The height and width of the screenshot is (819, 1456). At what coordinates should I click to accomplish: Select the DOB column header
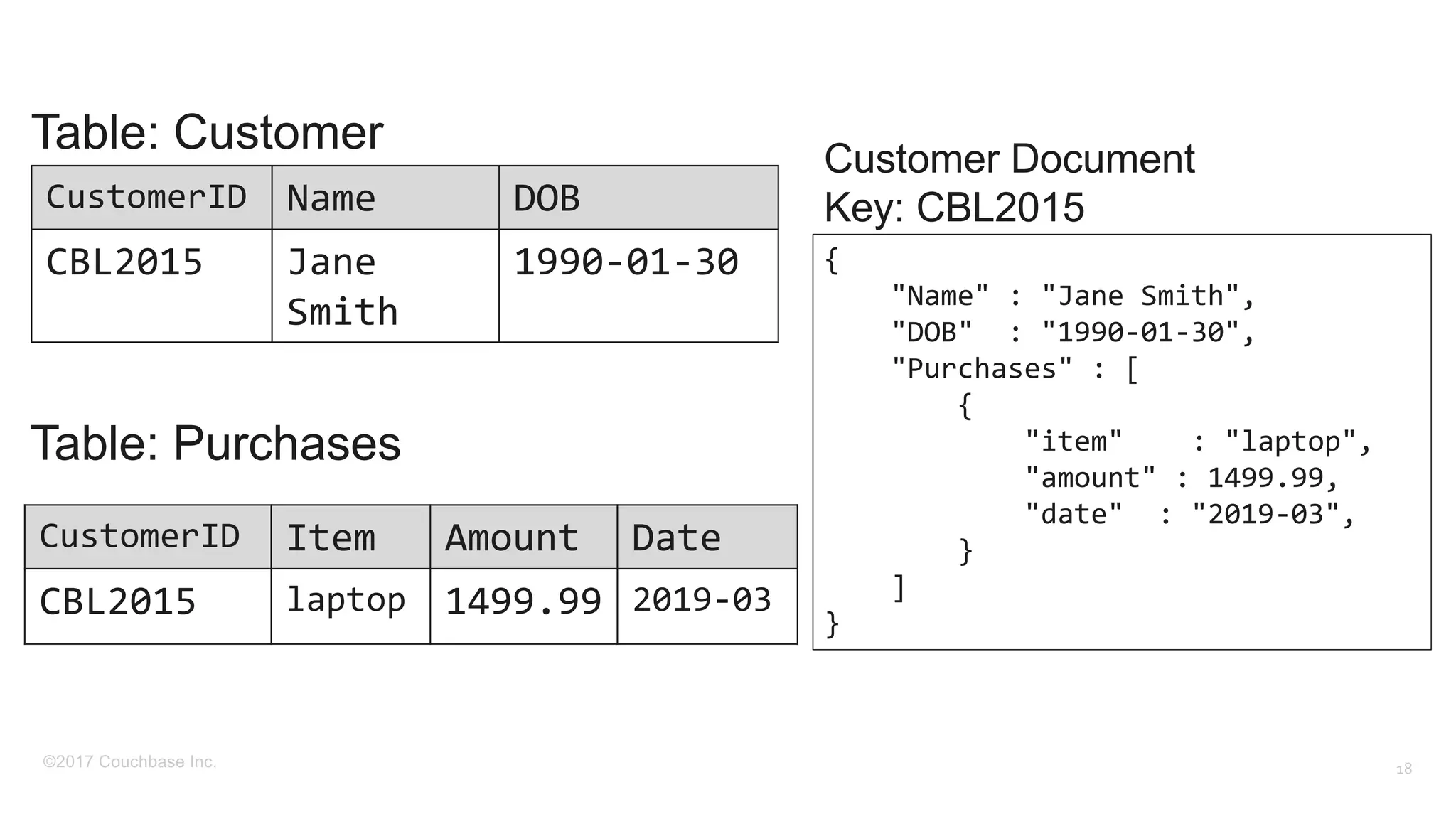[638, 198]
